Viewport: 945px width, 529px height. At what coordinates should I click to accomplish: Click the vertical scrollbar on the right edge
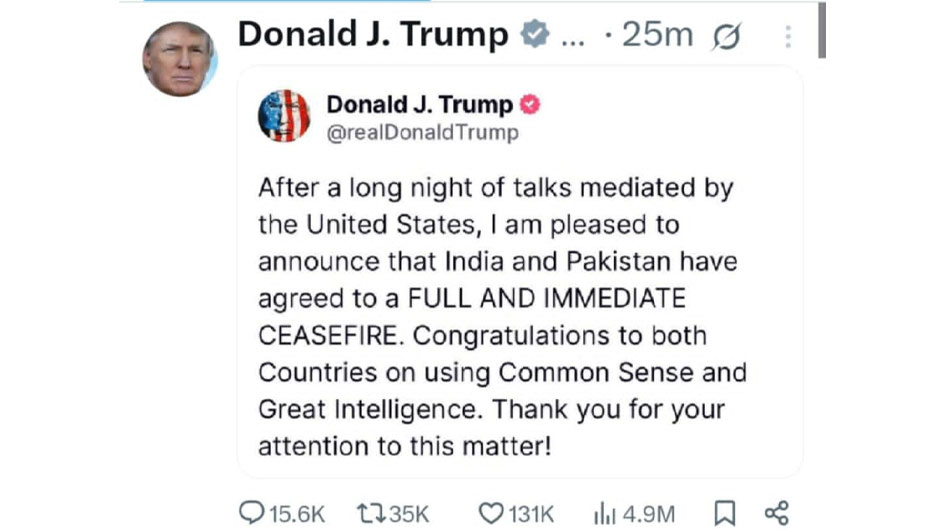[822, 30]
